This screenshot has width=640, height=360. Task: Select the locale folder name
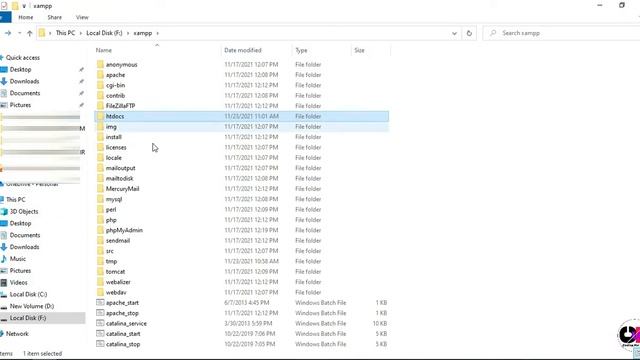(113, 158)
